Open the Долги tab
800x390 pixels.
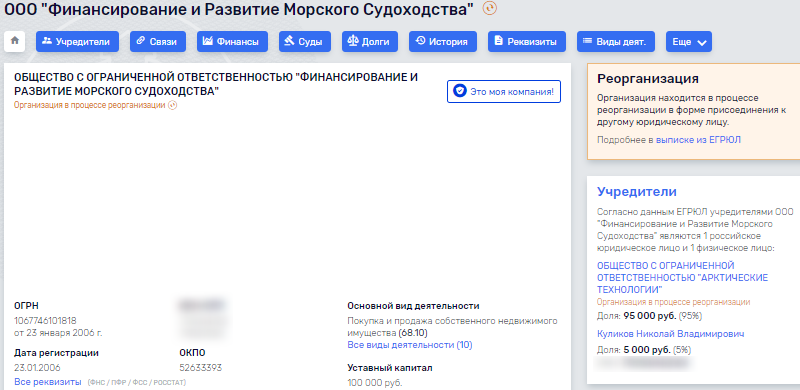coord(369,42)
